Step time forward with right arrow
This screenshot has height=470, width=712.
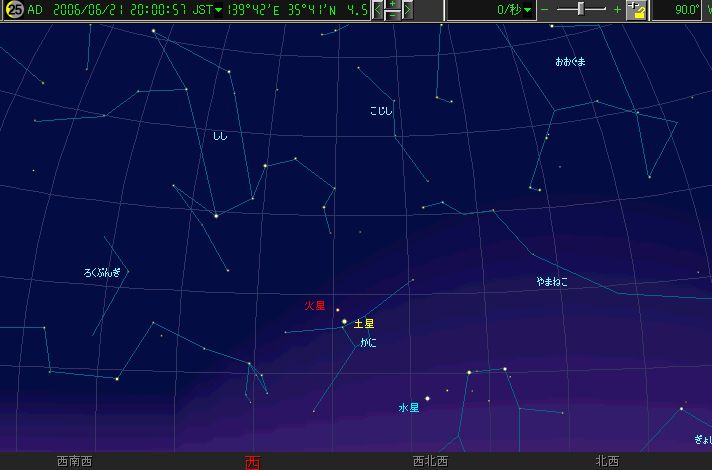coord(408,10)
